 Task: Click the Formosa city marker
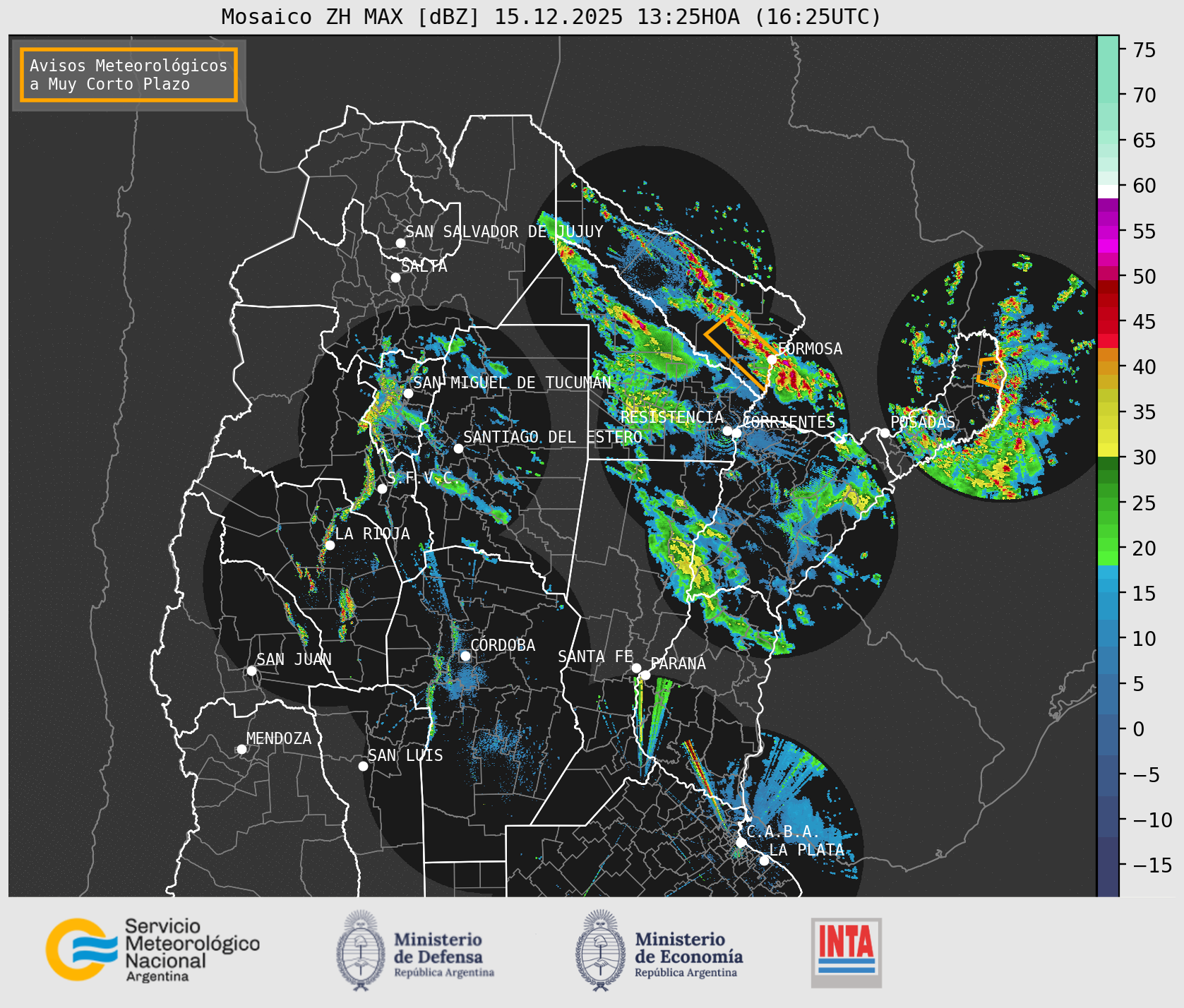[772, 360]
